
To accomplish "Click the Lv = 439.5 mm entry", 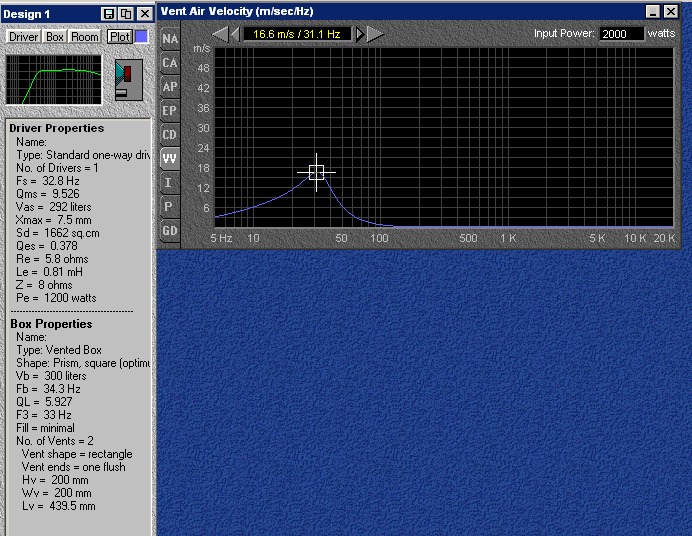I will tap(59, 506).
